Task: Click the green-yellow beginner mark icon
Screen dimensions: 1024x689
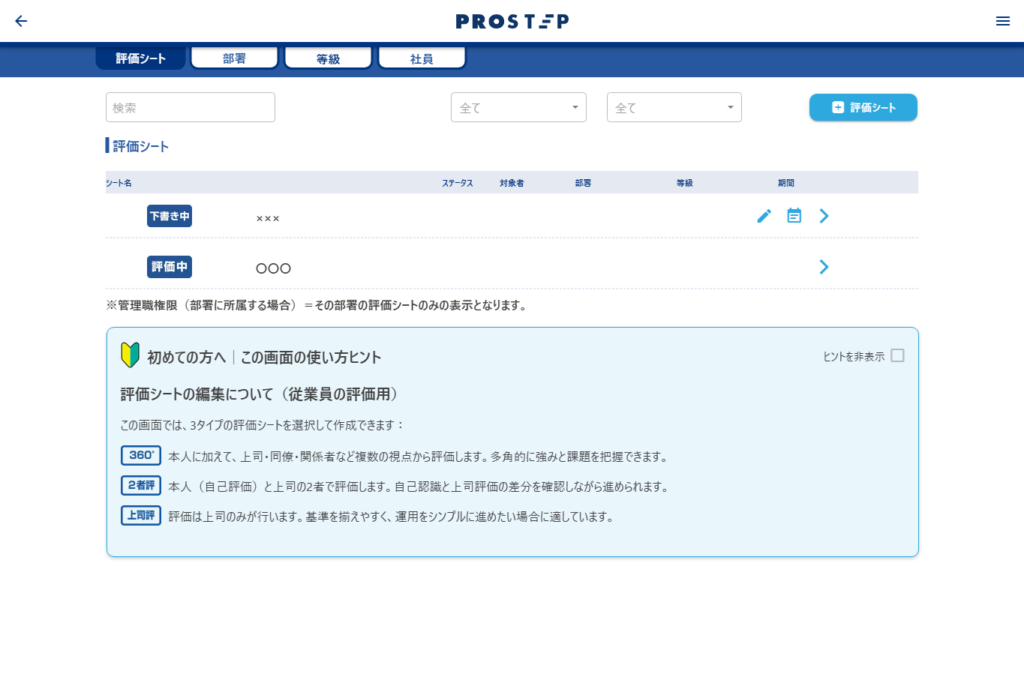Action: click(x=130, y=356)
